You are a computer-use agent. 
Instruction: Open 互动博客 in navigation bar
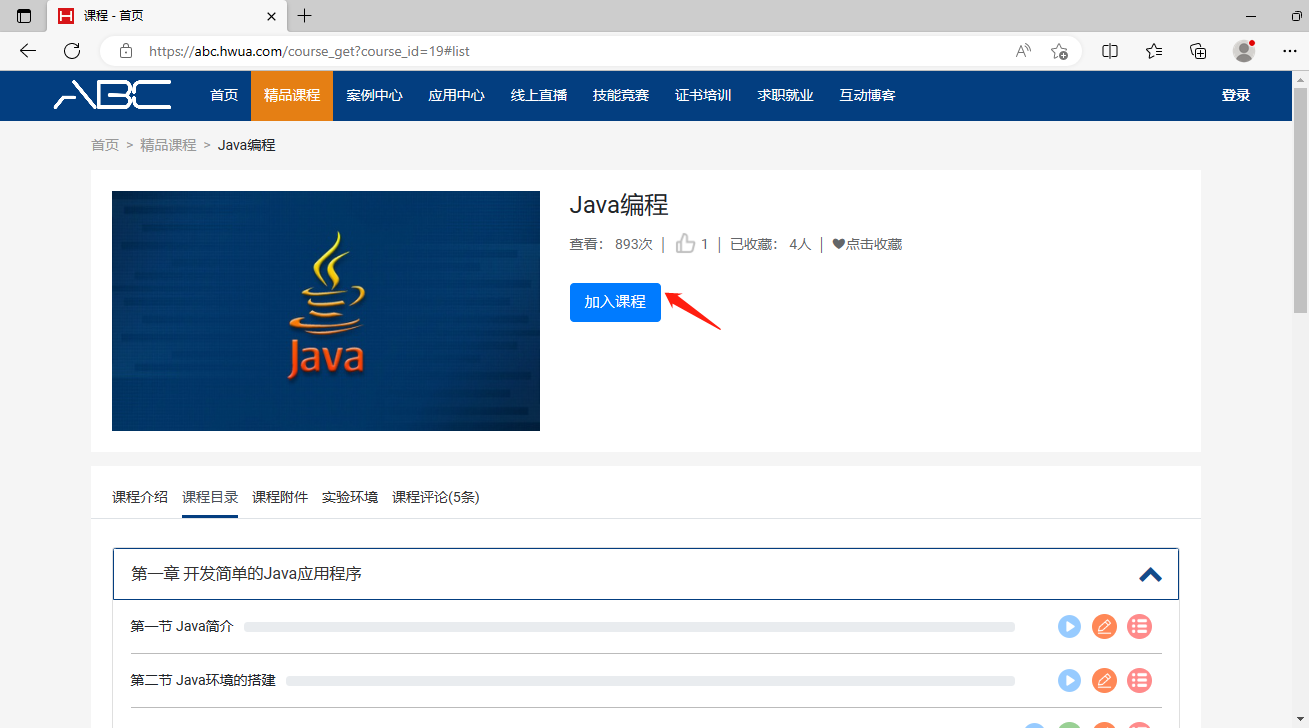coord(867,95)
